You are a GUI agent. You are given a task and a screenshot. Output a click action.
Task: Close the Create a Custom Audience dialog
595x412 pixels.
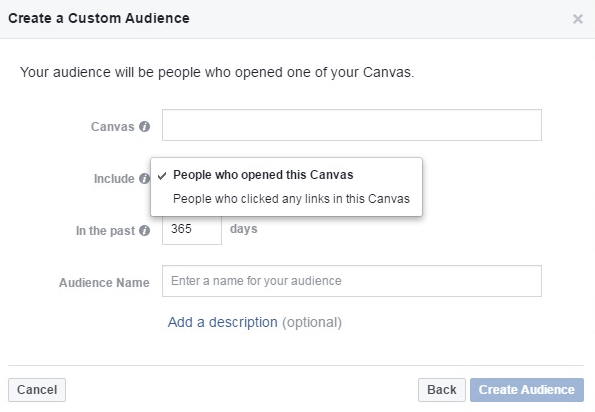pos(578,19)
